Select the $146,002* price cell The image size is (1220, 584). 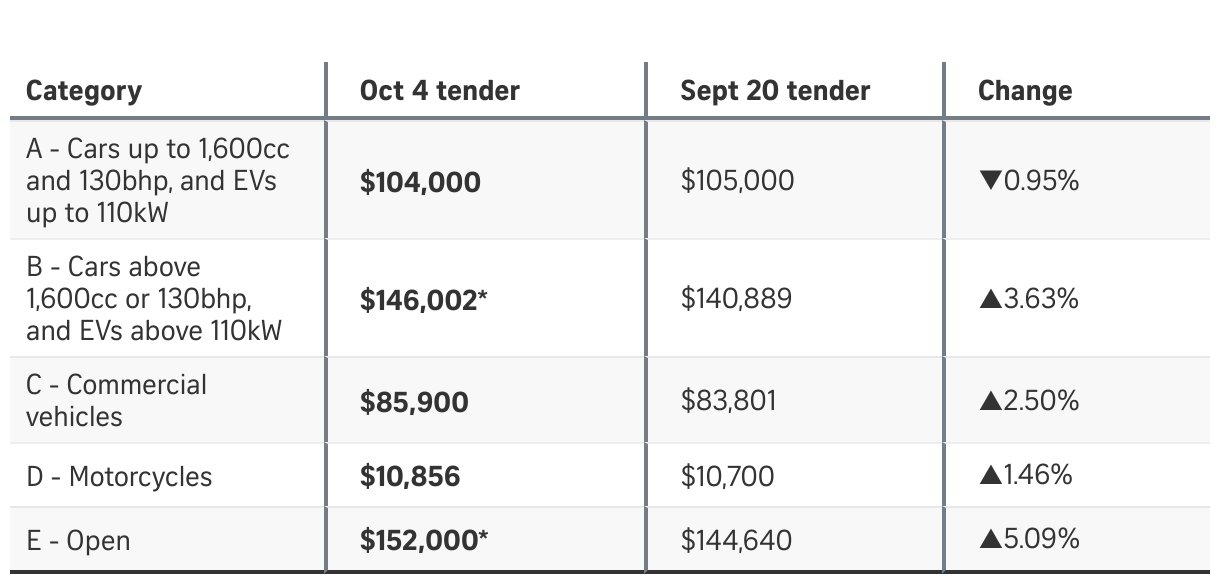pos(424,300)
